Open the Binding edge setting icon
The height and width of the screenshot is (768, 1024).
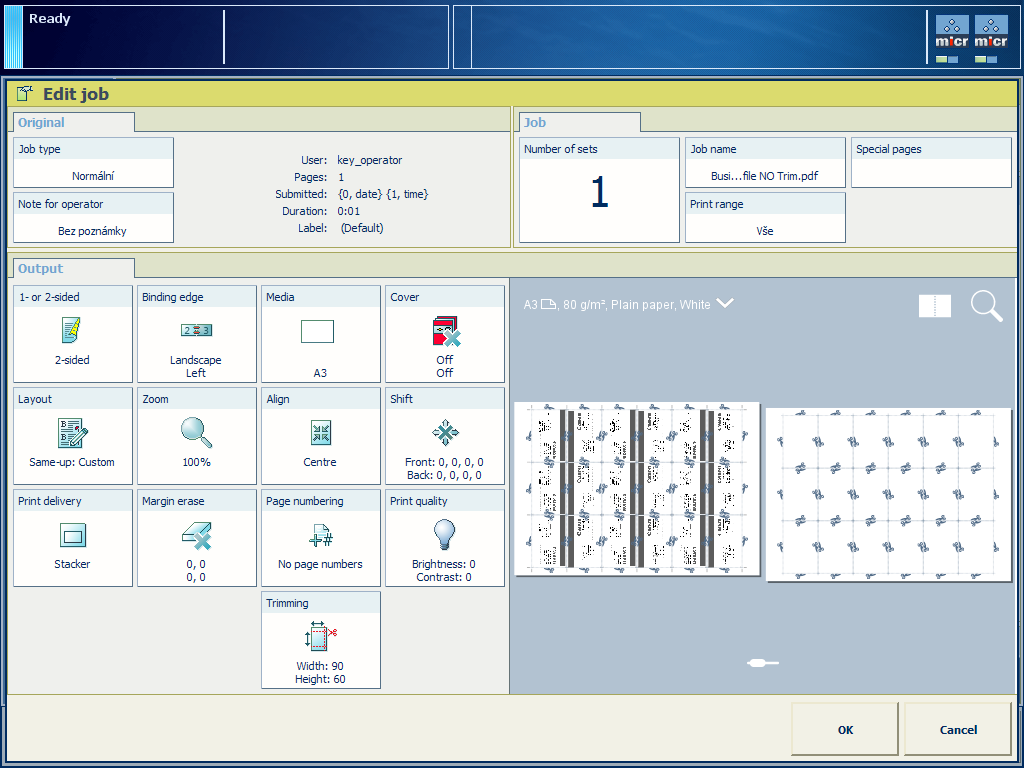tap(196, 330)
